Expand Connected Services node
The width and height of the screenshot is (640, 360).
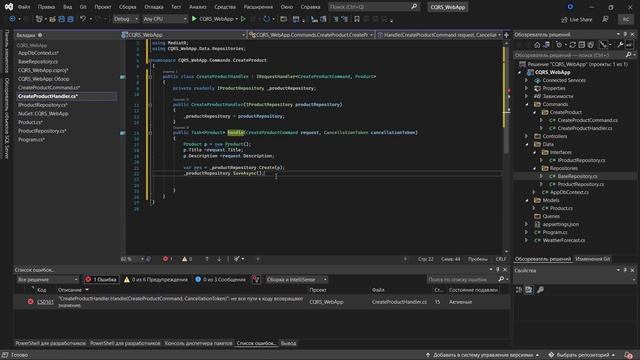tap(527, 80)
